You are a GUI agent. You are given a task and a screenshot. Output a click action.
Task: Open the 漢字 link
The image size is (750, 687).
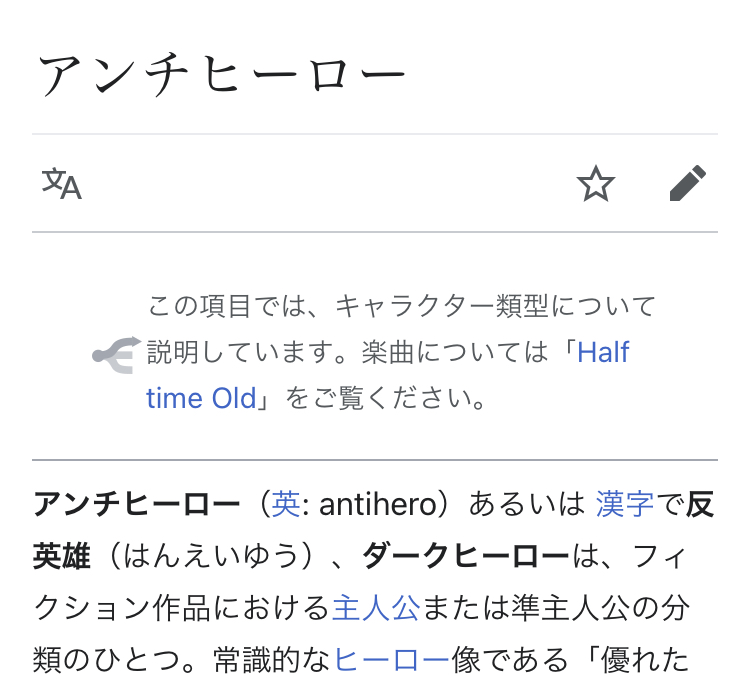pos(625,504)
